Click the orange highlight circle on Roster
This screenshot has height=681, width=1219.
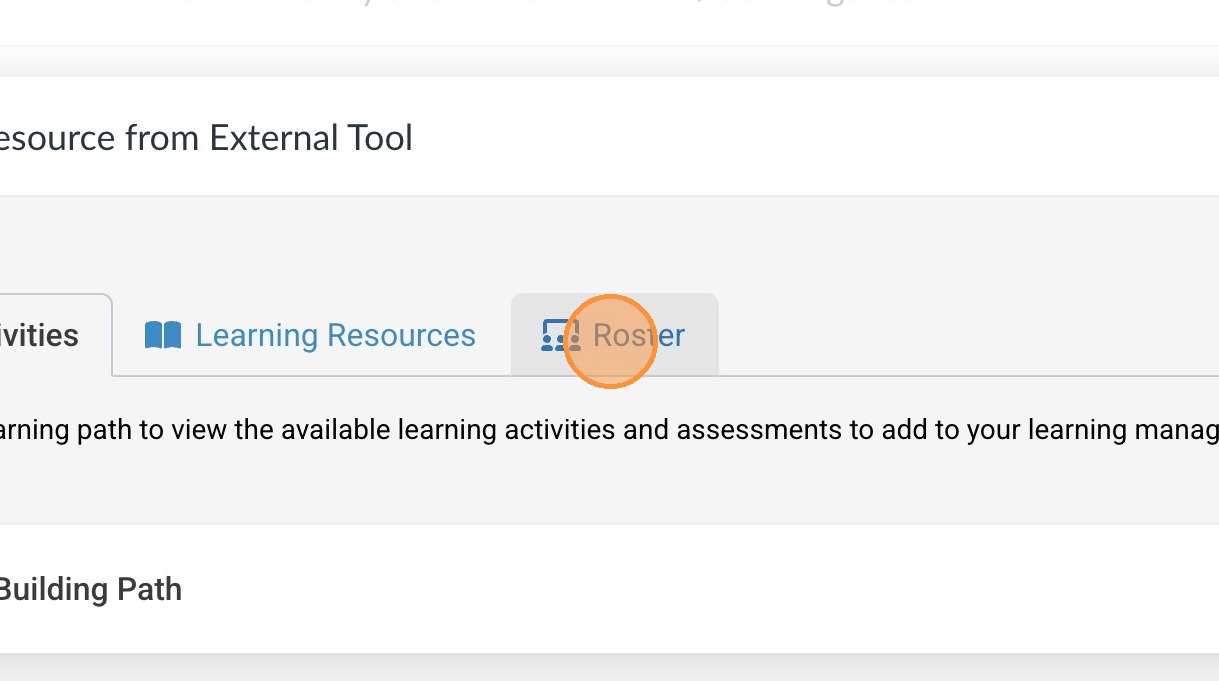click(x=610, y=341)
